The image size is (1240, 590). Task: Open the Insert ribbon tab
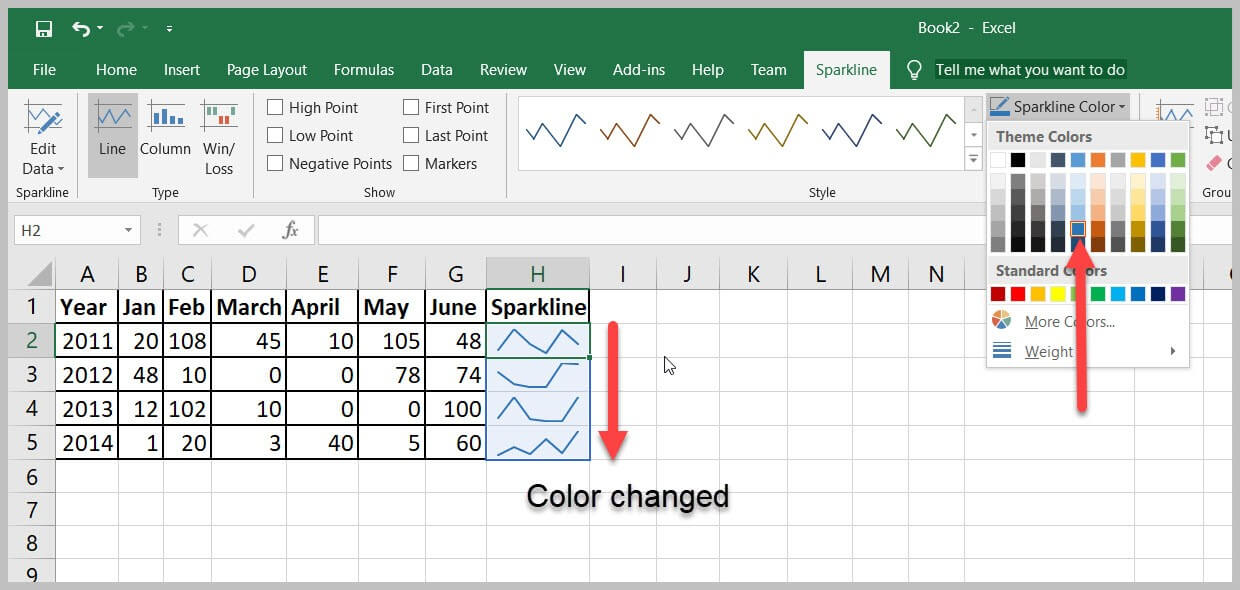pos(182,70)
